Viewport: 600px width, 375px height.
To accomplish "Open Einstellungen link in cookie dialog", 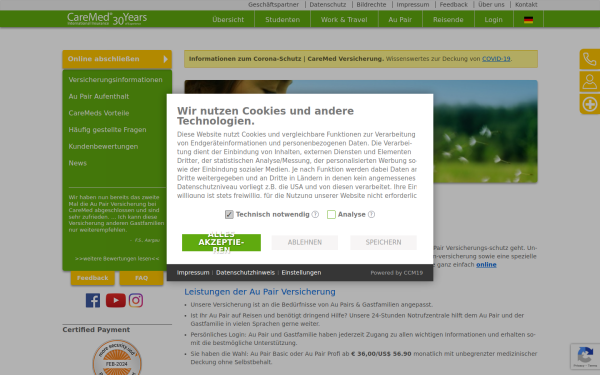I will point(301,273).
